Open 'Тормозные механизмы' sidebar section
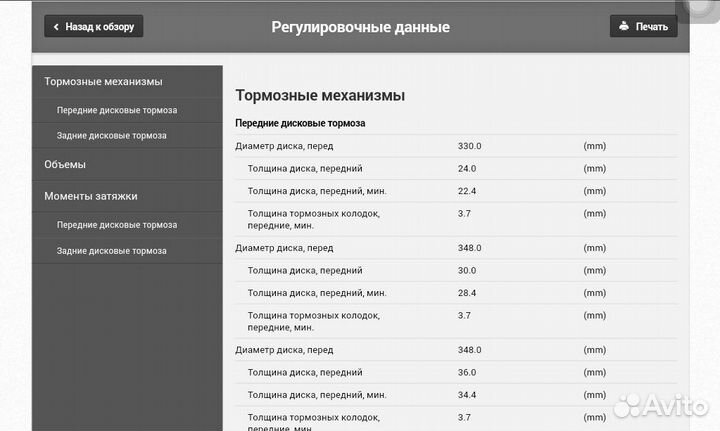 (x=127, y=82)
